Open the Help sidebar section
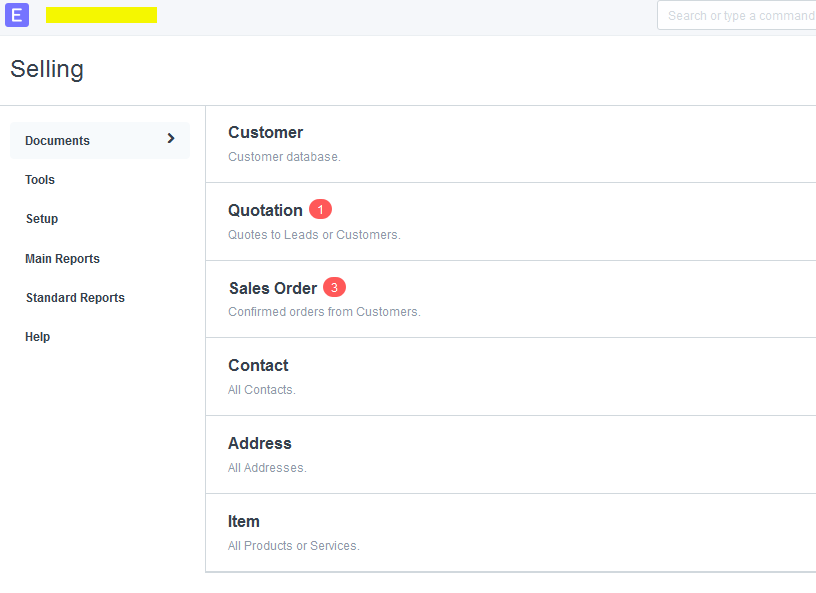The height and width of the screenshot is (593, 816). click(x=37, y=337)
